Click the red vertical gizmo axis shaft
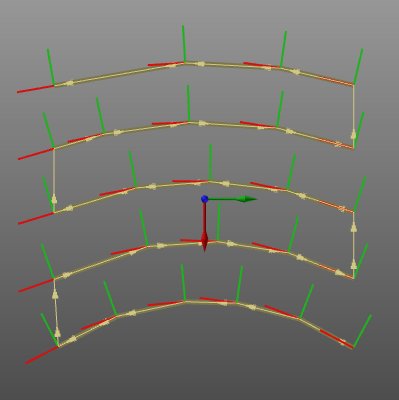The height and width of the screenshot is (400, 399). coord(204,217)
